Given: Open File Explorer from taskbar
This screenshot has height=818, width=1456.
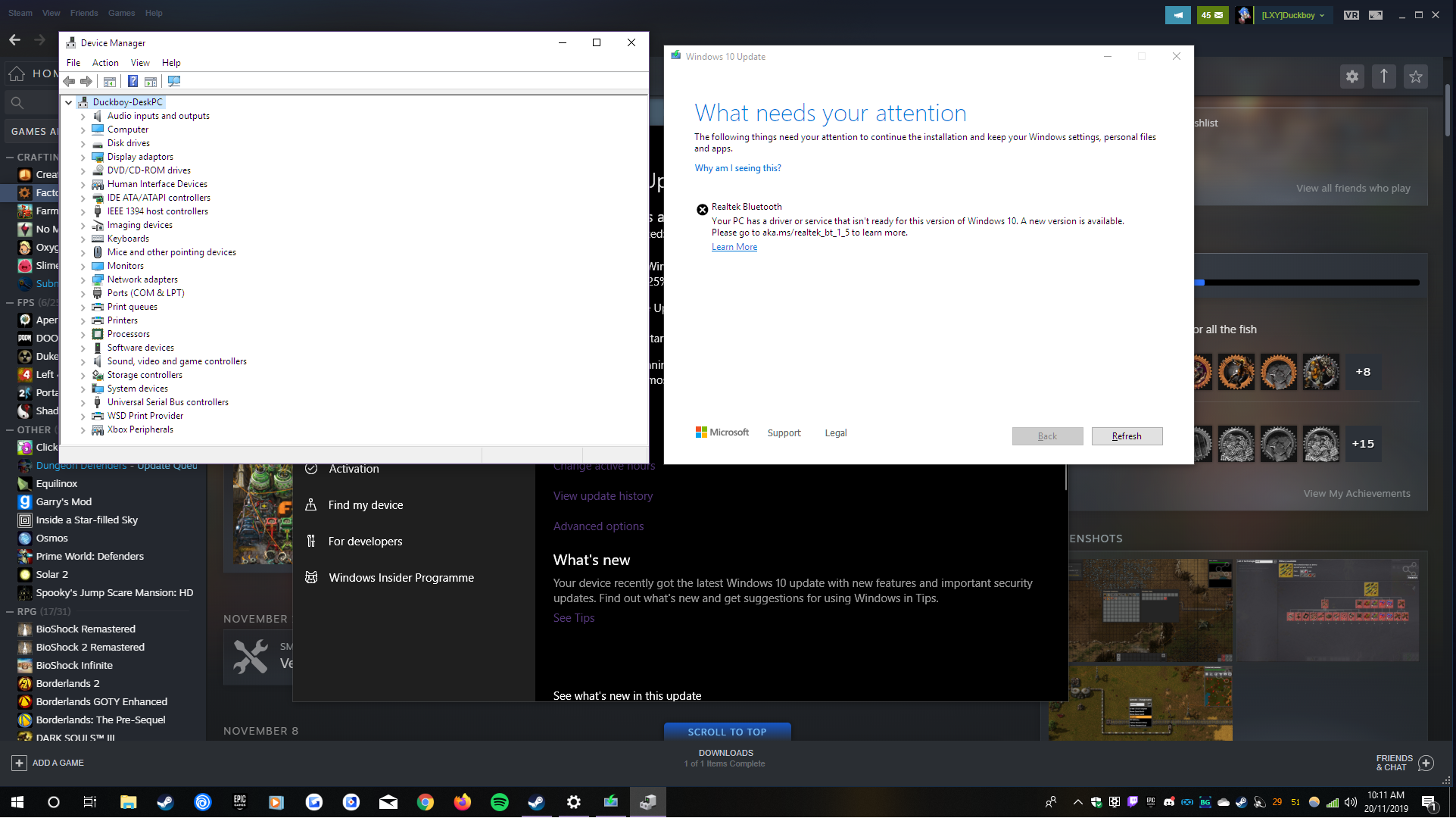Looking at the screenshot, I should click(x=129, y=802).
